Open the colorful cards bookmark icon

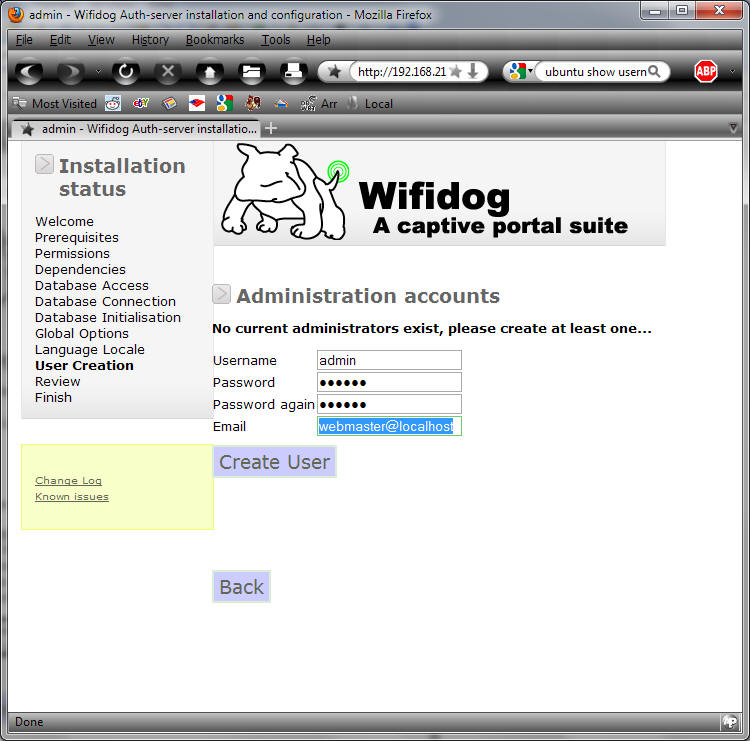169,103
